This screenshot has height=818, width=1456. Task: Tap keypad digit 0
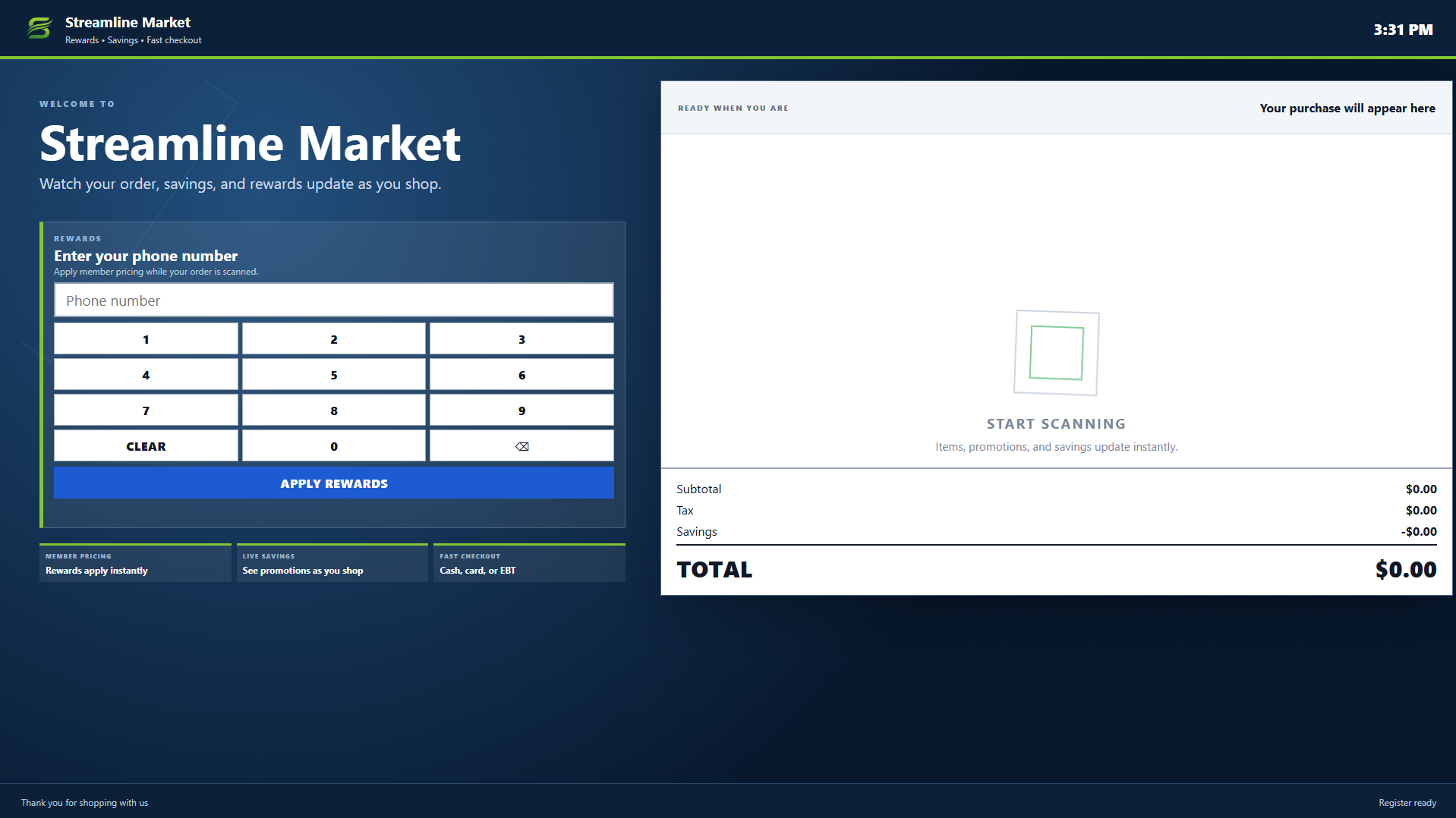(x=334, y=446)
